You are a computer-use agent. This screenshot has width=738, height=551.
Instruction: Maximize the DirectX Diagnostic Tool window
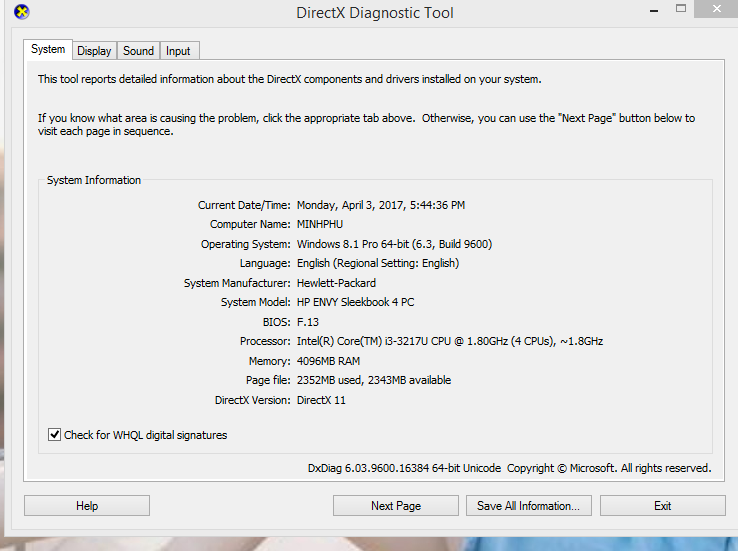[x=681, y=8]
